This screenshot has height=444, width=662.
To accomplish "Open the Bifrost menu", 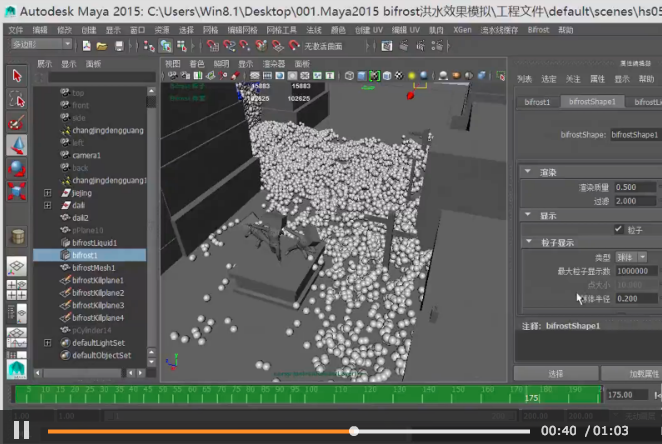I will point(538,30).
